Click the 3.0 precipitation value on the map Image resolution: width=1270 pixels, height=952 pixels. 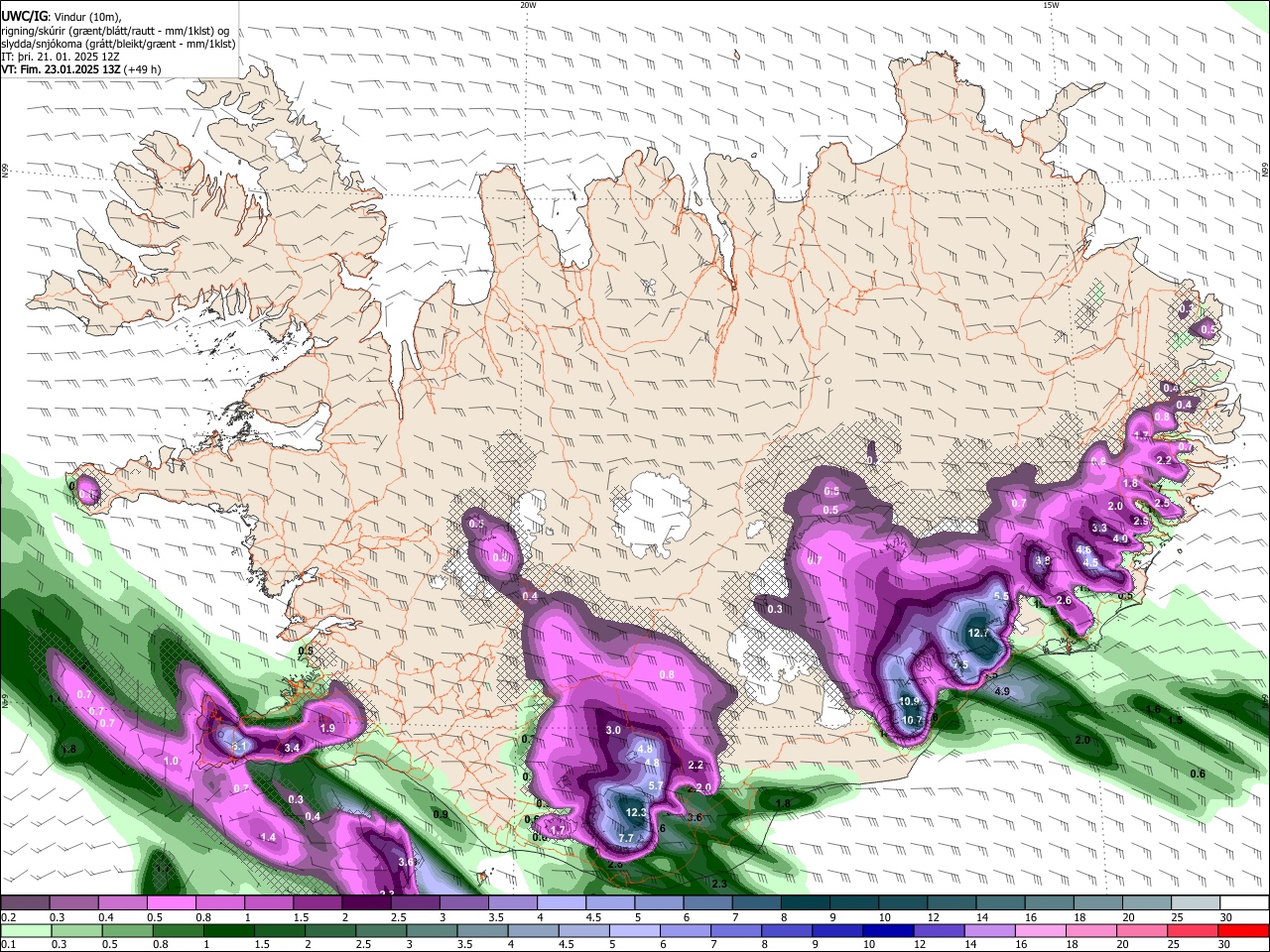613,730
